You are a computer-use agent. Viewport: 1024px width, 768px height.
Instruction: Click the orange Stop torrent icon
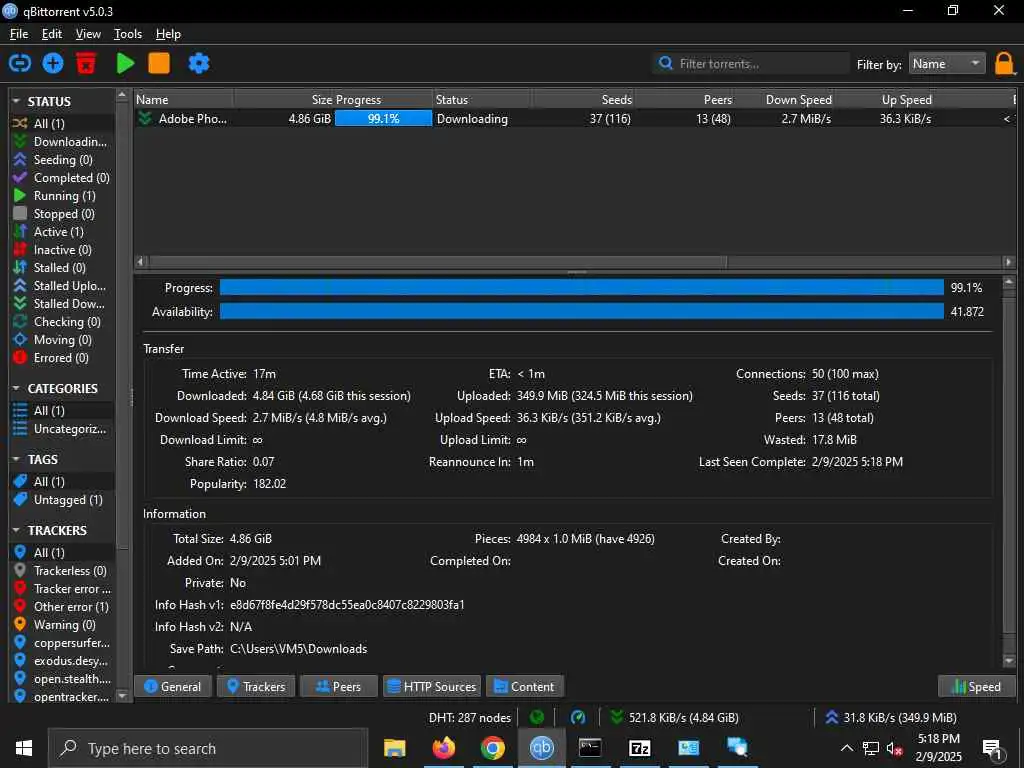pyautogui.click(x=159, y=63)
